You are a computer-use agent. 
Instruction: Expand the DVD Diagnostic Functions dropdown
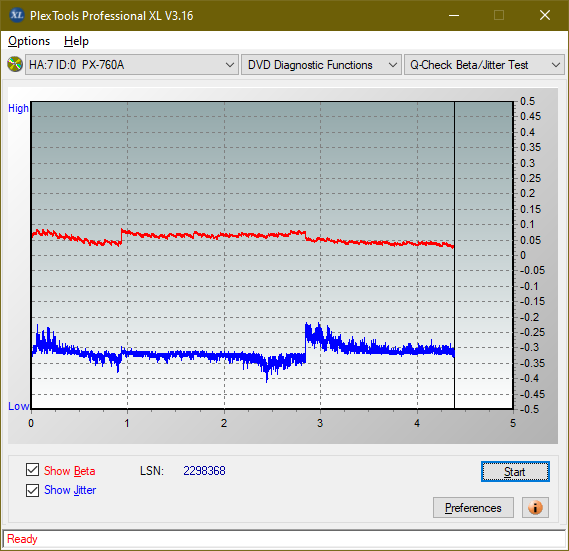[x=321, y=65]
